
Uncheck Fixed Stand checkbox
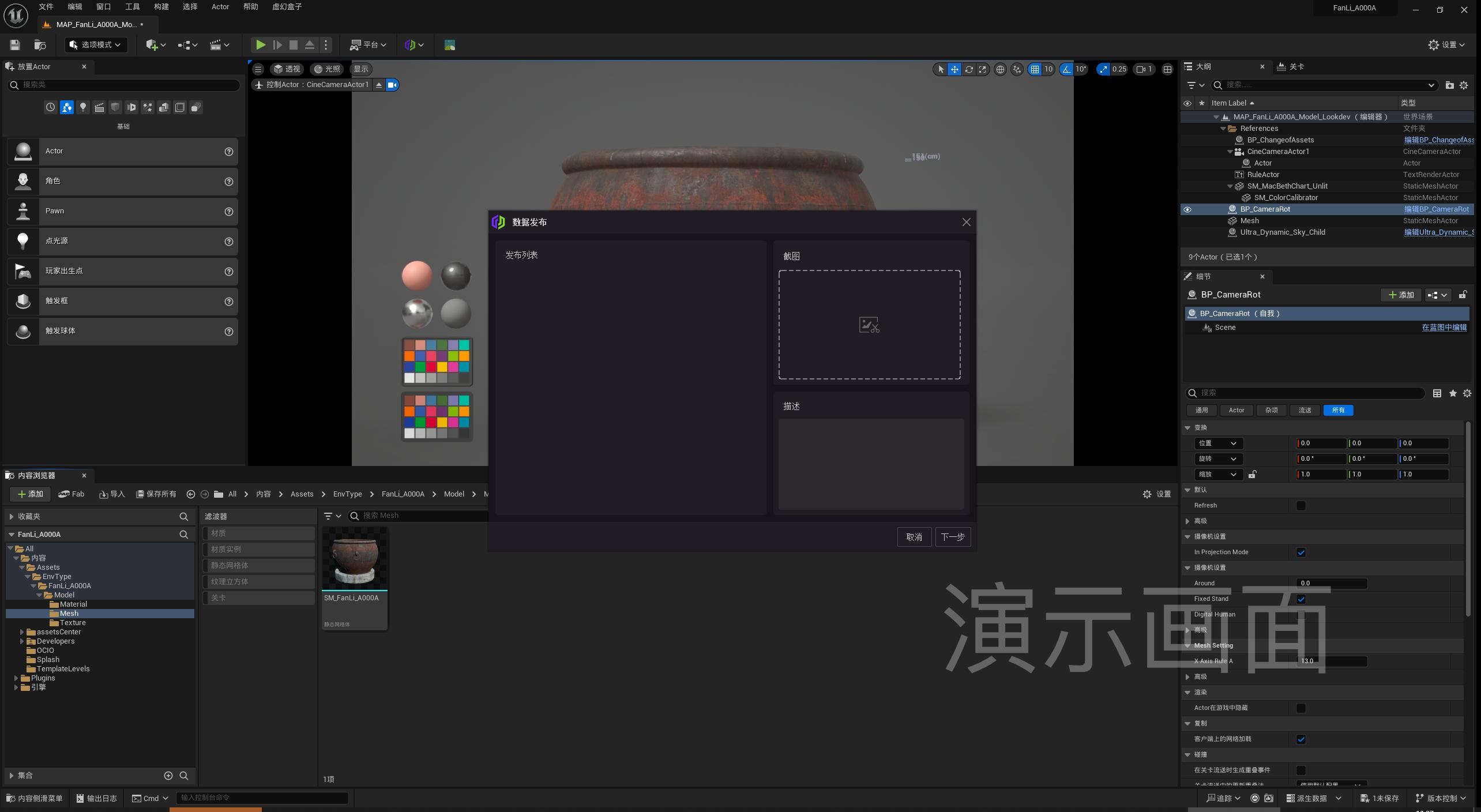(1301, 599)
